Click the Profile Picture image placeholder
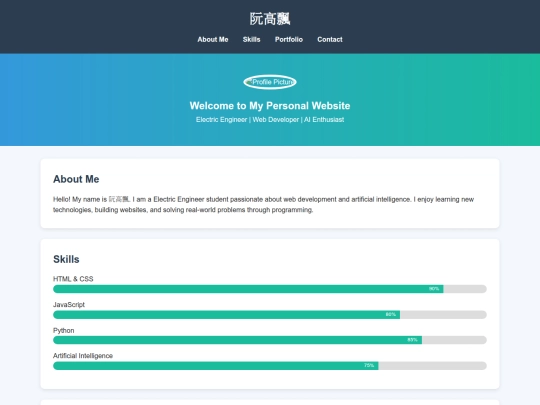The width and height of the screenshot is (540, 405). [x=270, y=82]
